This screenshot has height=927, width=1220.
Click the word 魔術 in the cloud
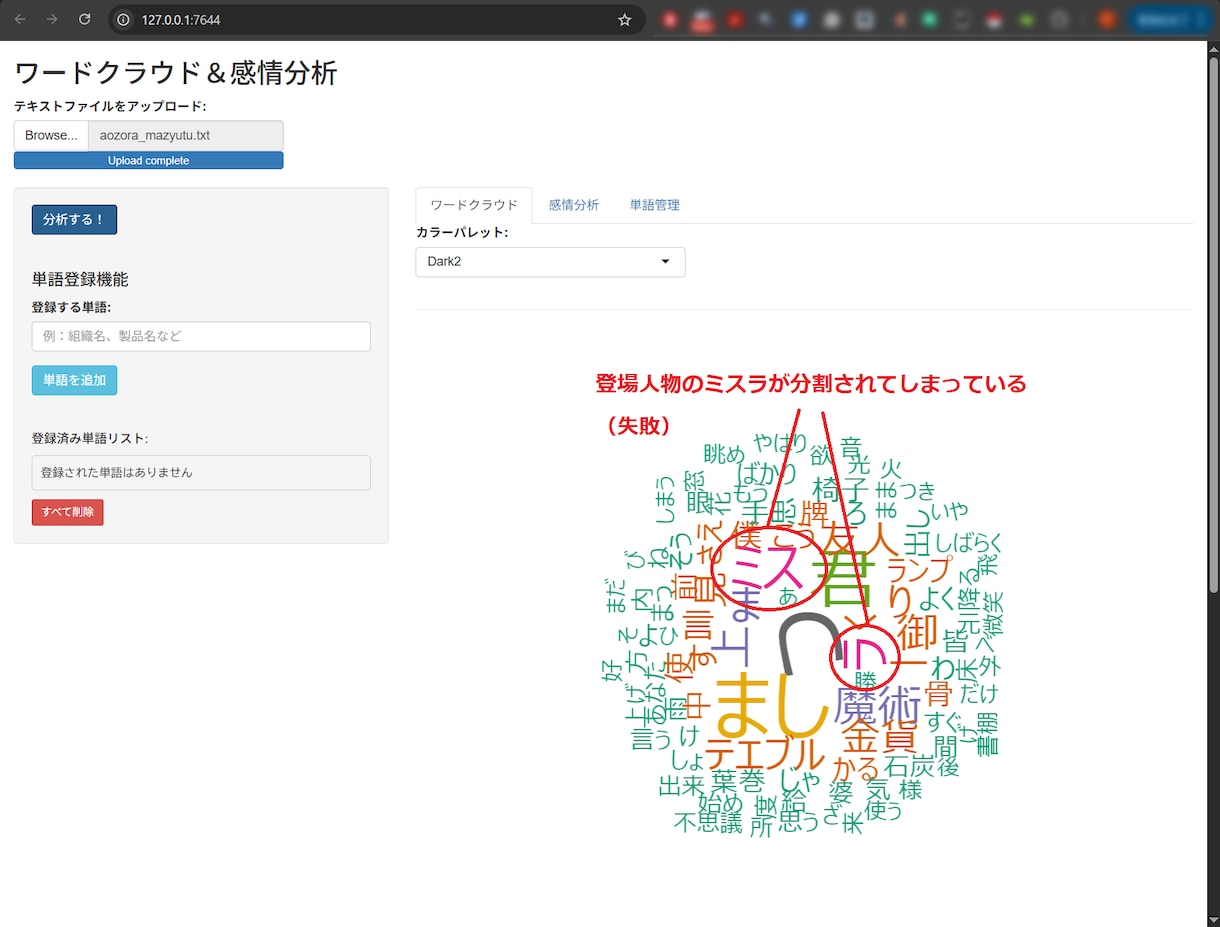click(x=877, y=707)
